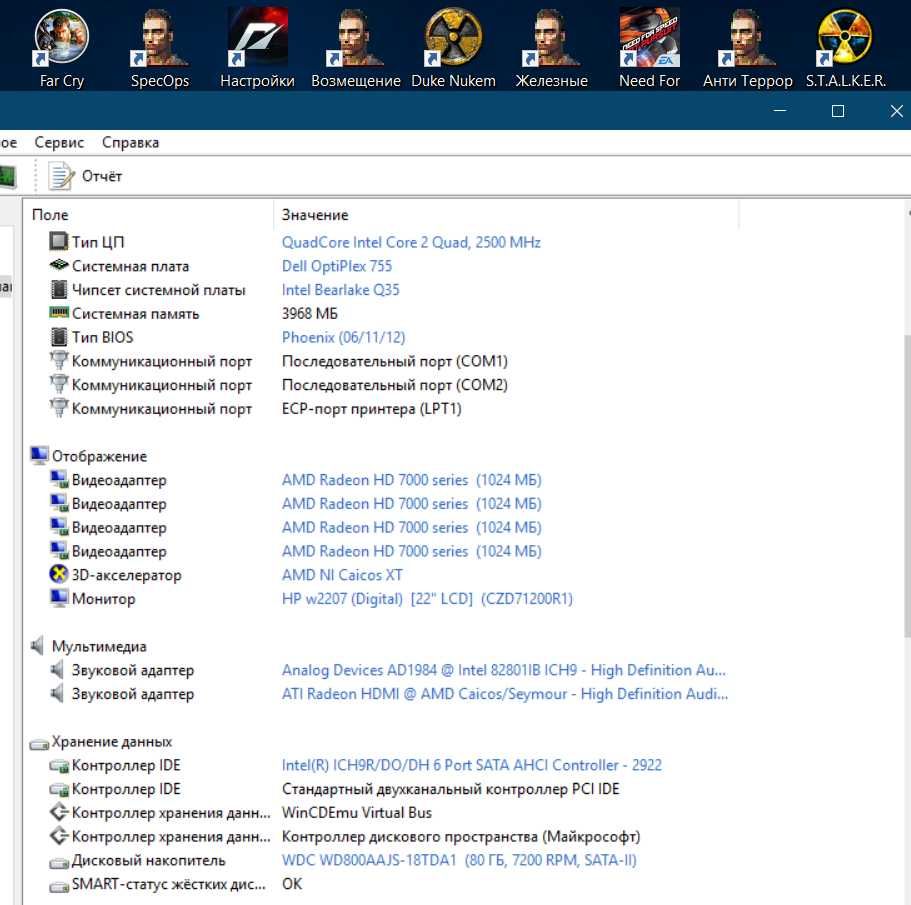Select the WinCDEmu Virtual Bus value
Viewport: 911px width, 905px height.
point(357,813)
